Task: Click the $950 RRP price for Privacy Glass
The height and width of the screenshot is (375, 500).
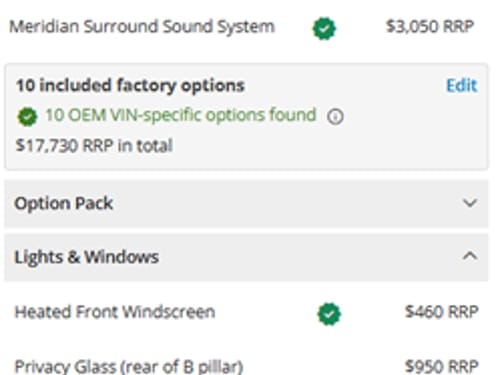Action: pos(442,367)
